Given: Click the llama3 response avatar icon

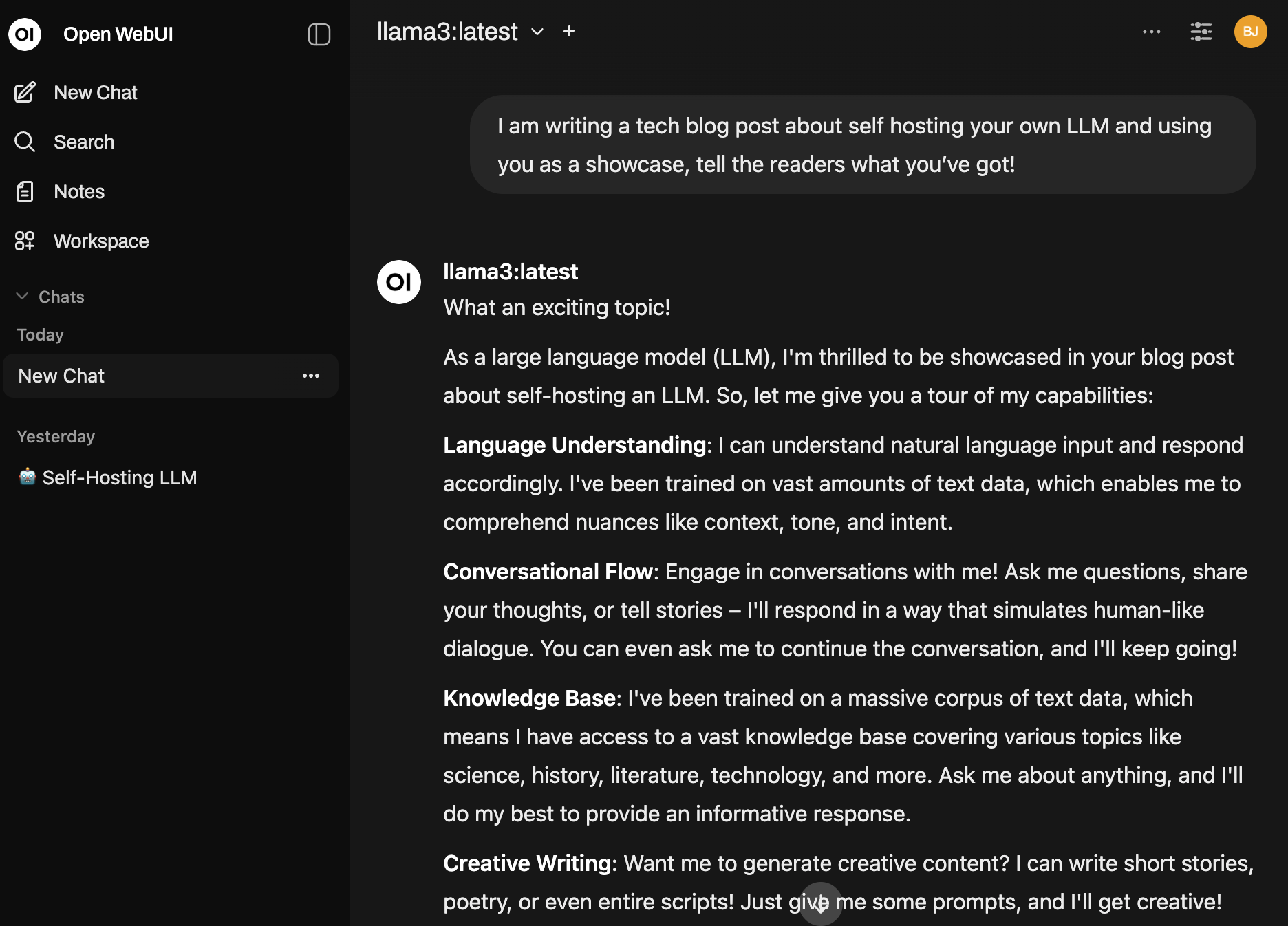Looking at the screenshot, I should [x=399, y=282].
